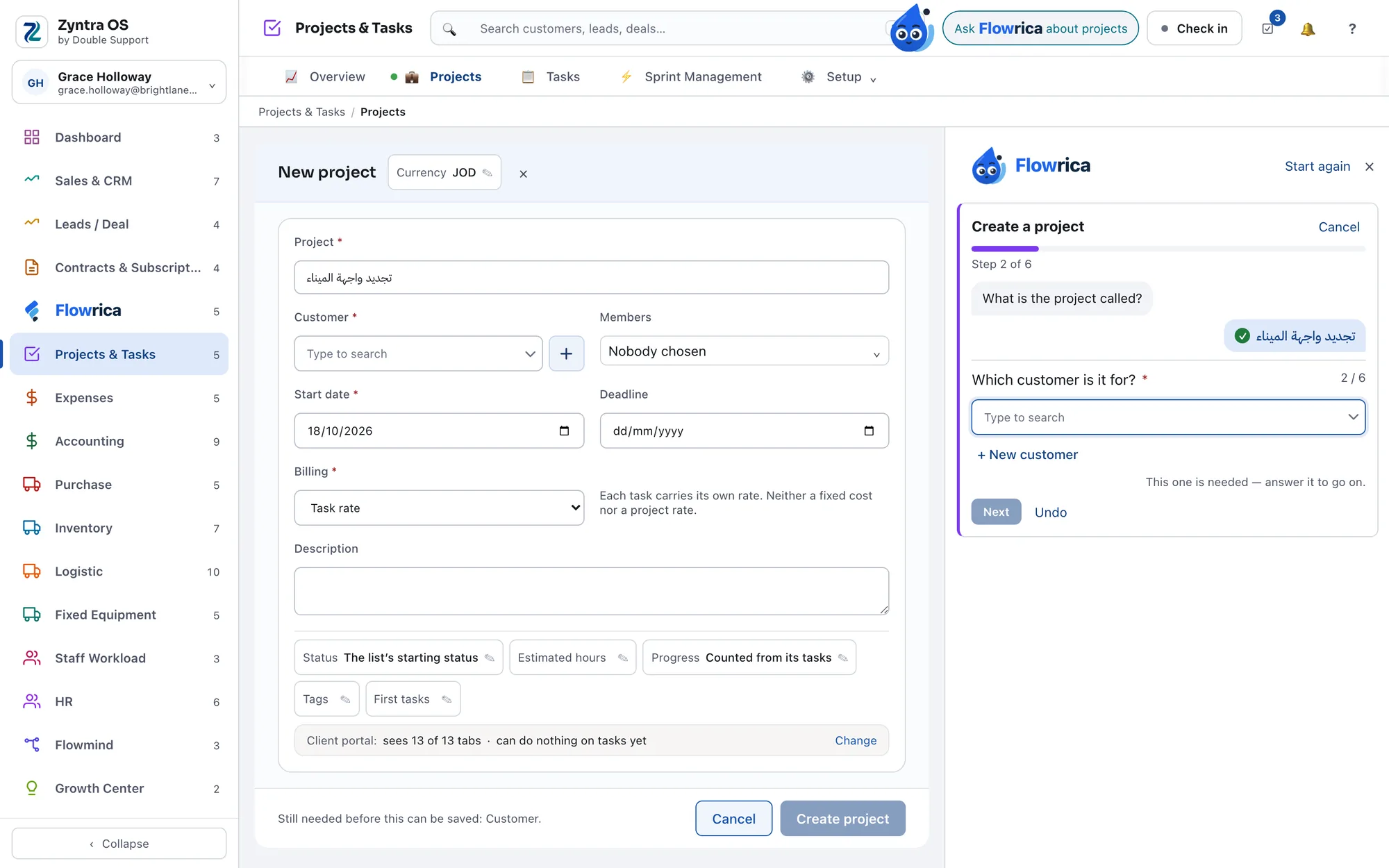This screenshot has height=868, width=1389.
Task: Click the Check in button
Action: (x=1194, y=28)
